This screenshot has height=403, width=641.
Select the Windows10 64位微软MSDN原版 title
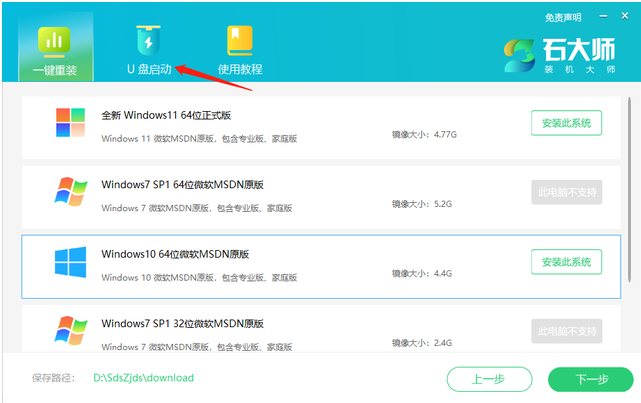(175, 254)
